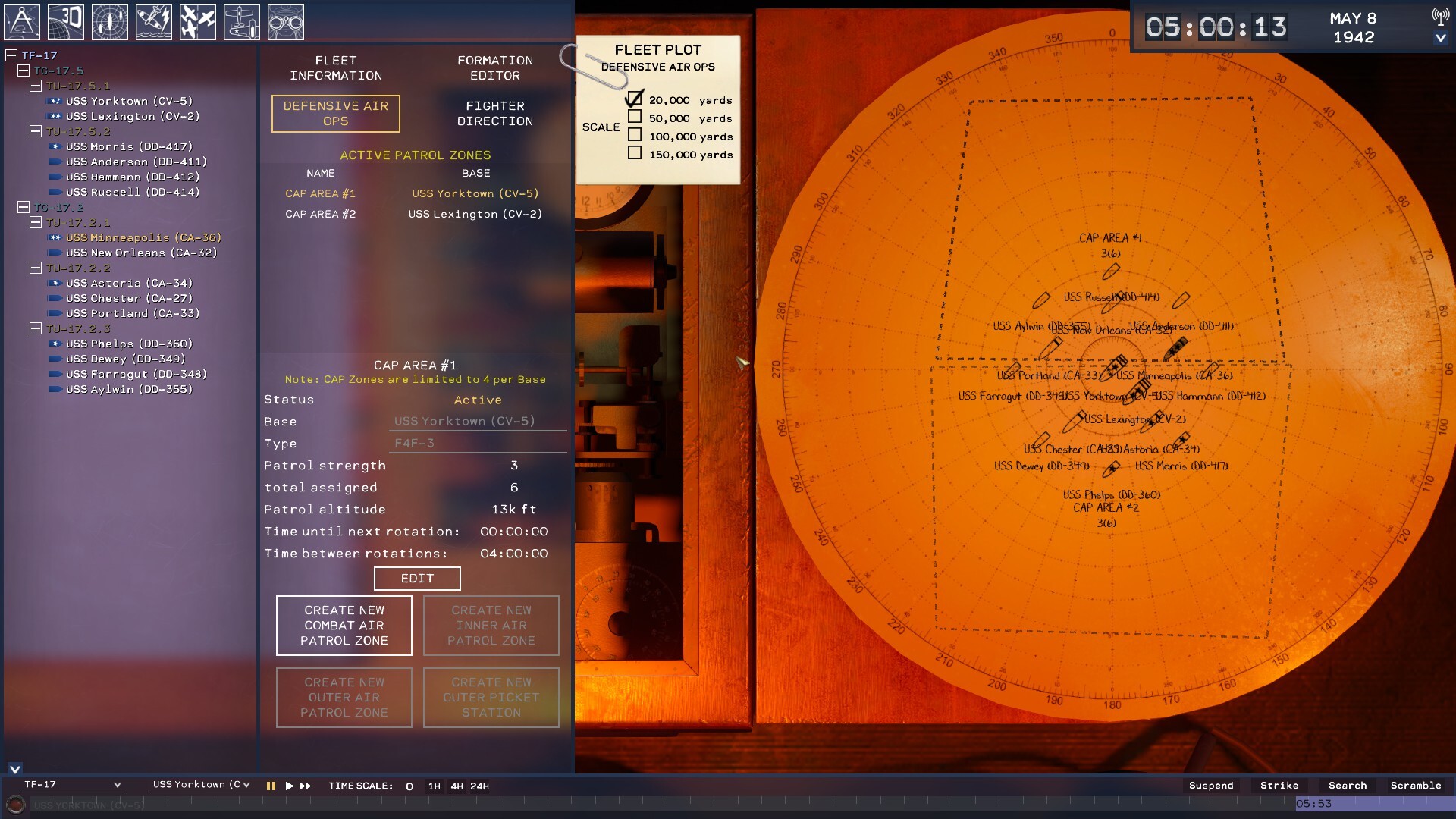1456x819 pixels.
Task: Open the lookout binoculars icon
Action: pyautogui.click(x=286, y=21)
